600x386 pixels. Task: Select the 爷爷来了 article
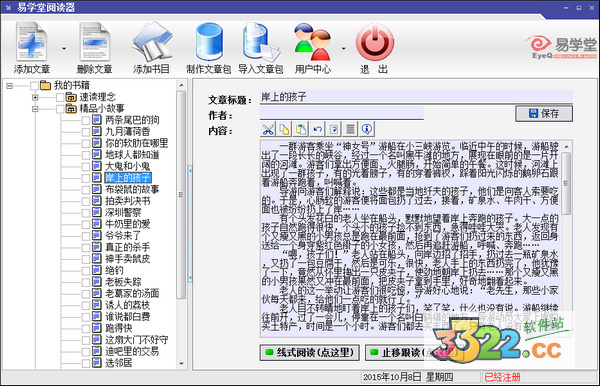click(123, 236)
